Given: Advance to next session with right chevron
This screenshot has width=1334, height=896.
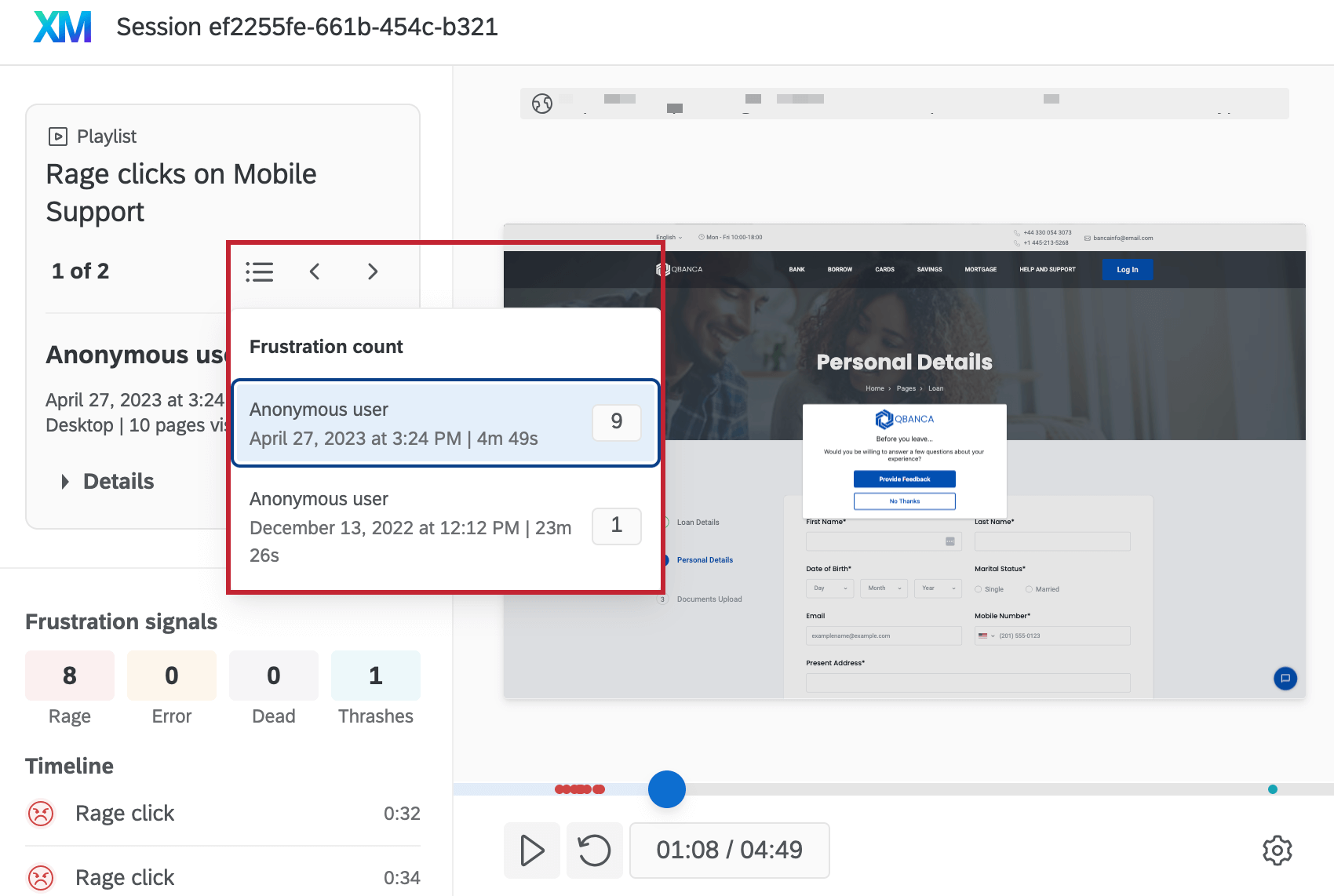Looking at the screenshot, I should click(373, 271).
